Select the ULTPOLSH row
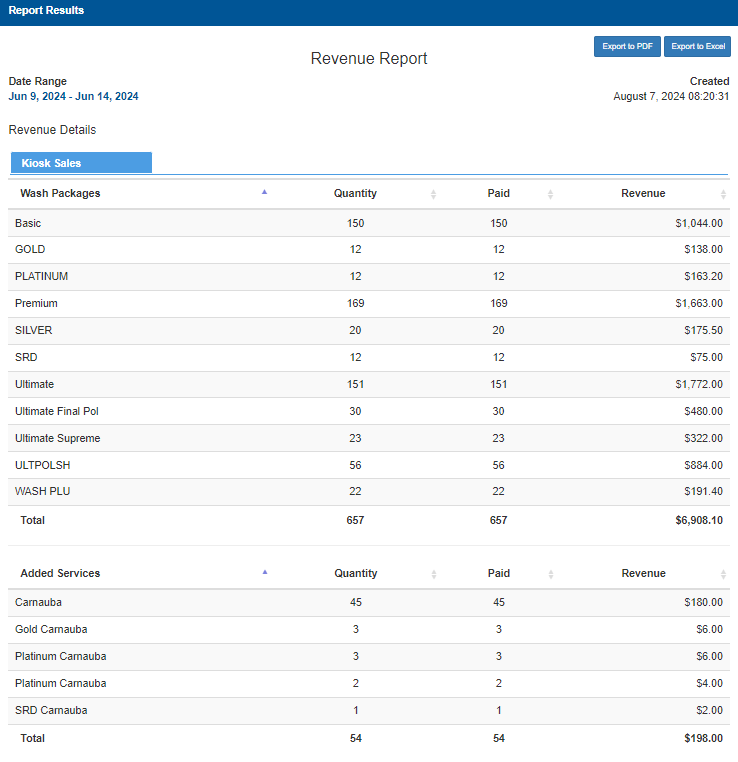Viewport: 738px width, 762px height. (369, 466)
